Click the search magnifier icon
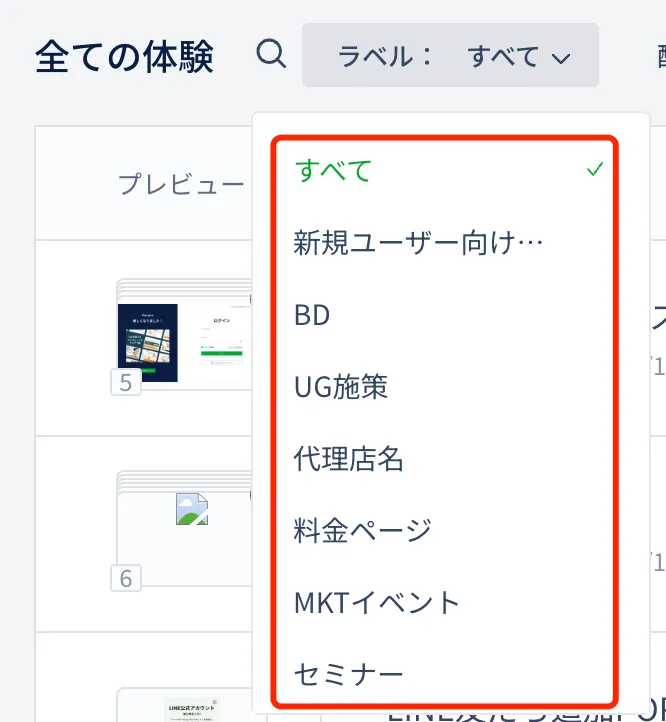 click(271, 54)
